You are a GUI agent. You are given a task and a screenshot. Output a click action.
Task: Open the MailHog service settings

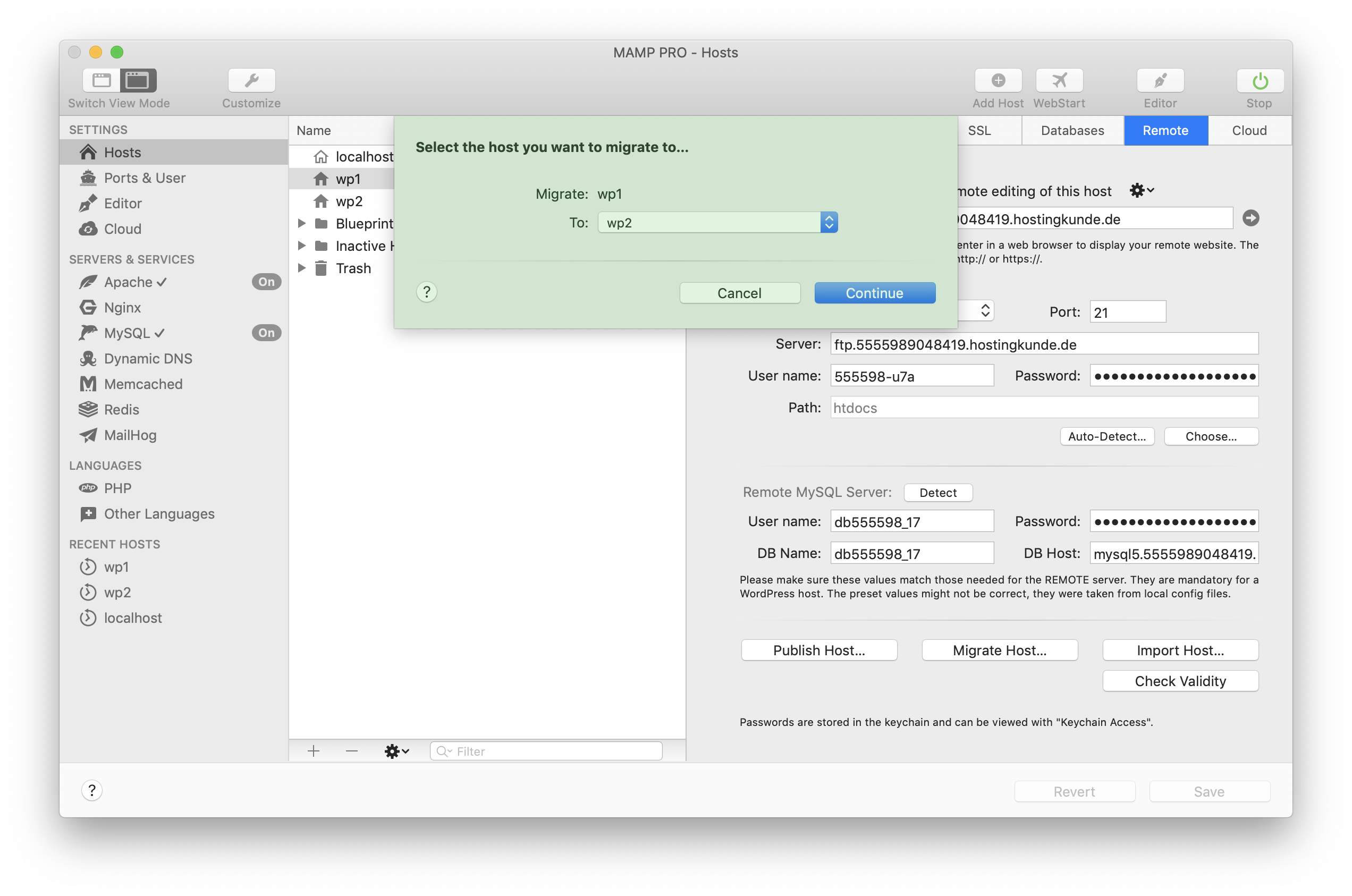130,435
